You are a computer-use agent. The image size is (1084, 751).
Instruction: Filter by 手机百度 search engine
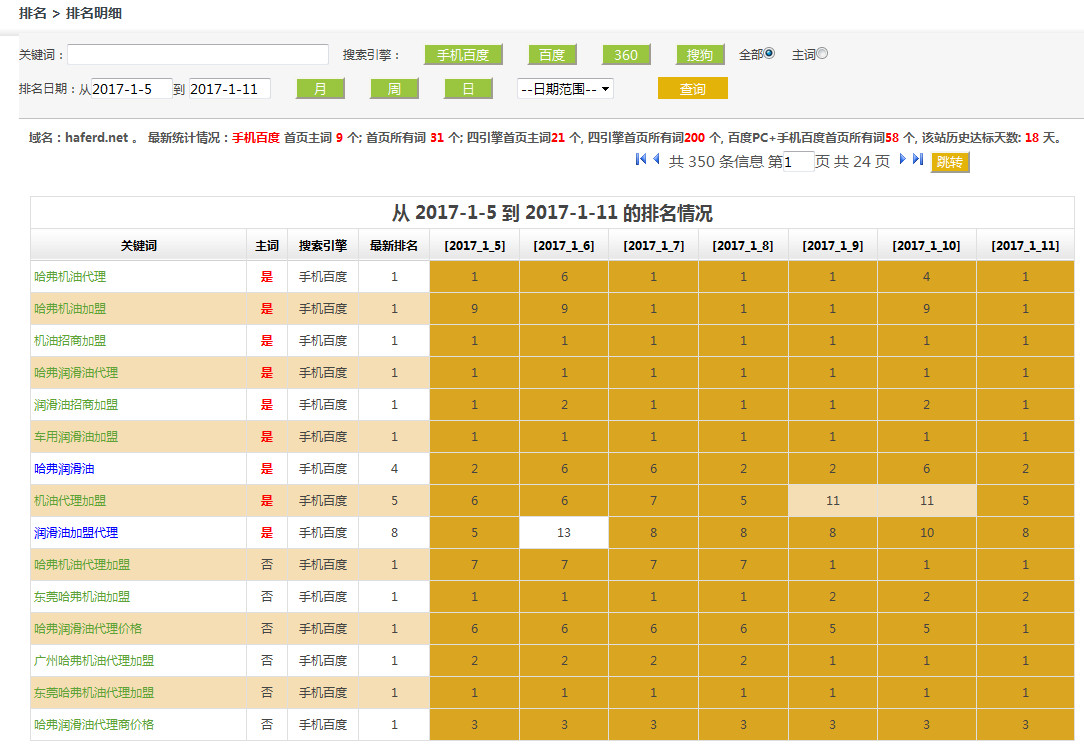pos(463,55)
